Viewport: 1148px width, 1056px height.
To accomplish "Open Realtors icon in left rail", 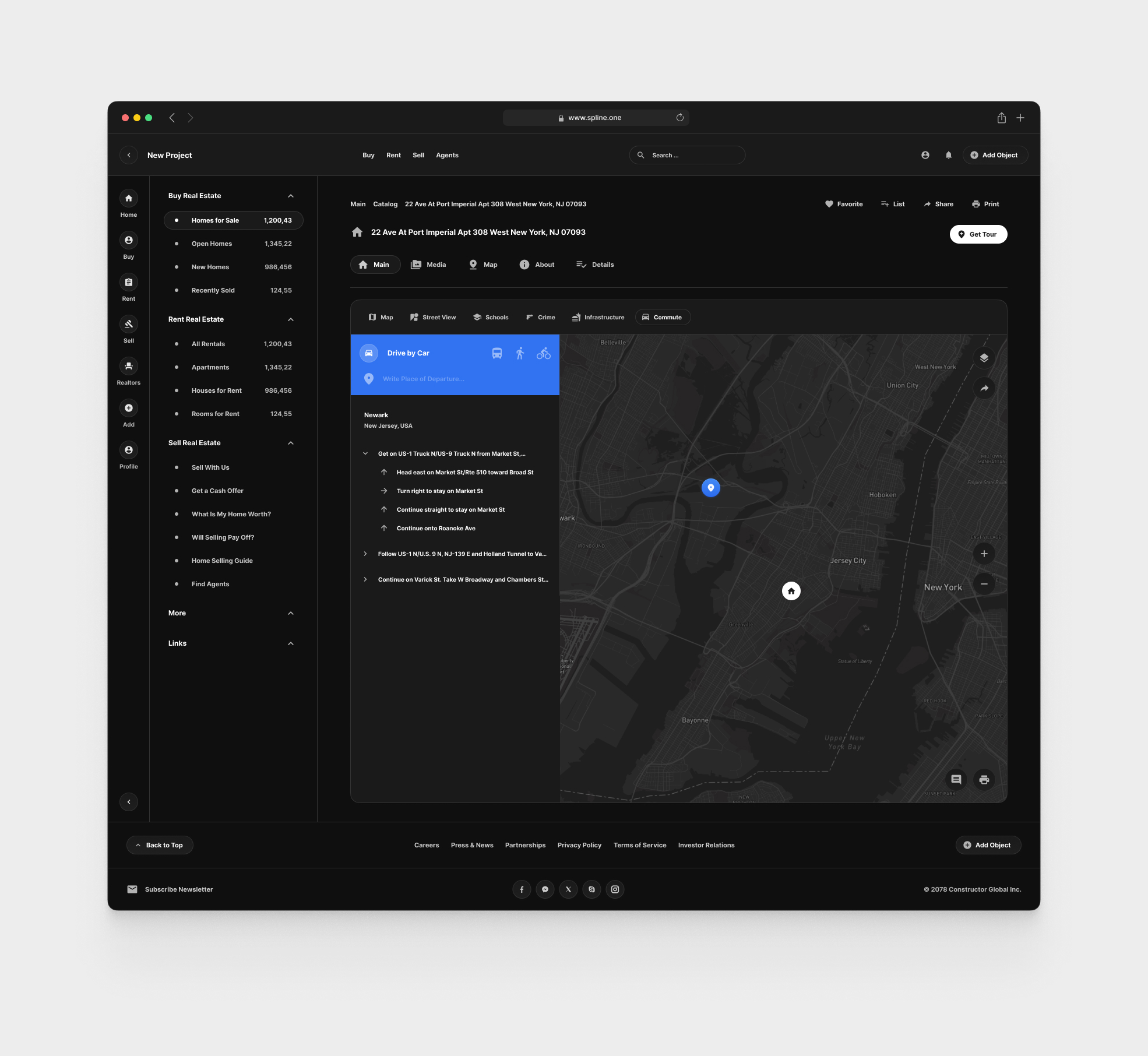I will (129, 367).
